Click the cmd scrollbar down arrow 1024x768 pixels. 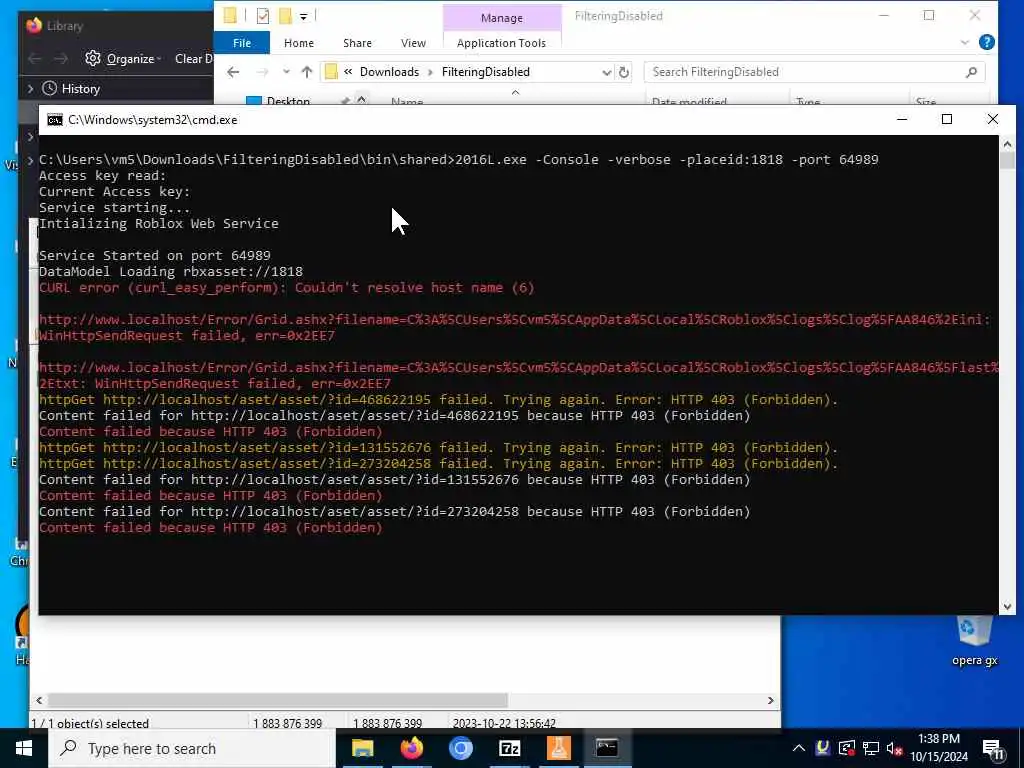(1007, 607)
